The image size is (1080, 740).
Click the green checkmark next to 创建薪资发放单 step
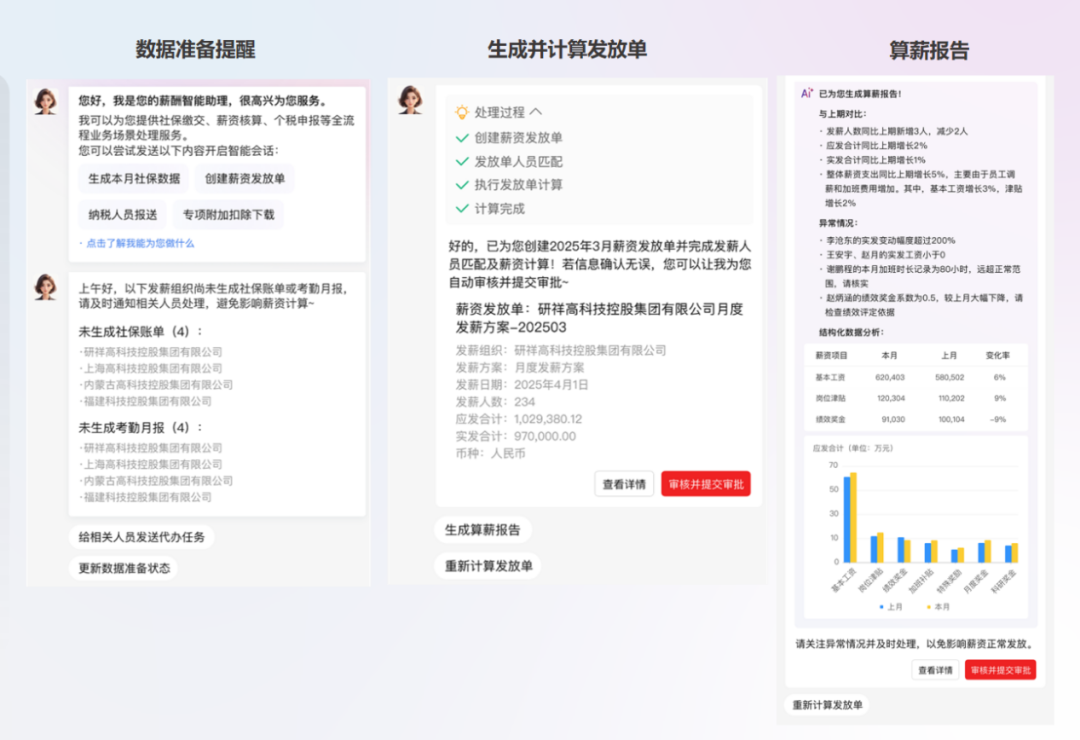click(461, 138)
